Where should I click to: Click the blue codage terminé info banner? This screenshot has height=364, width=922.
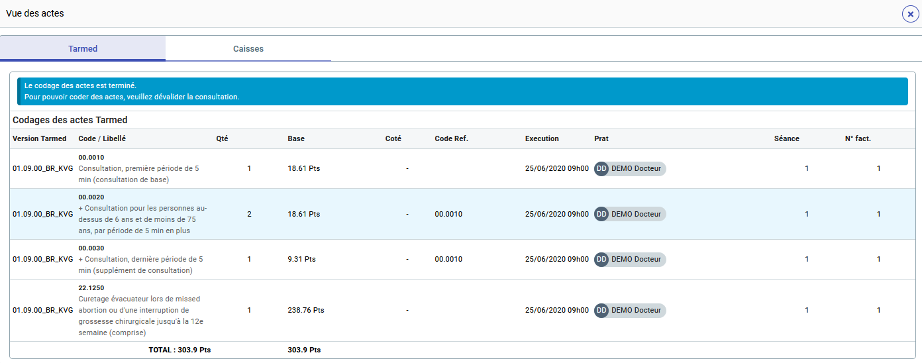point(462,91)
